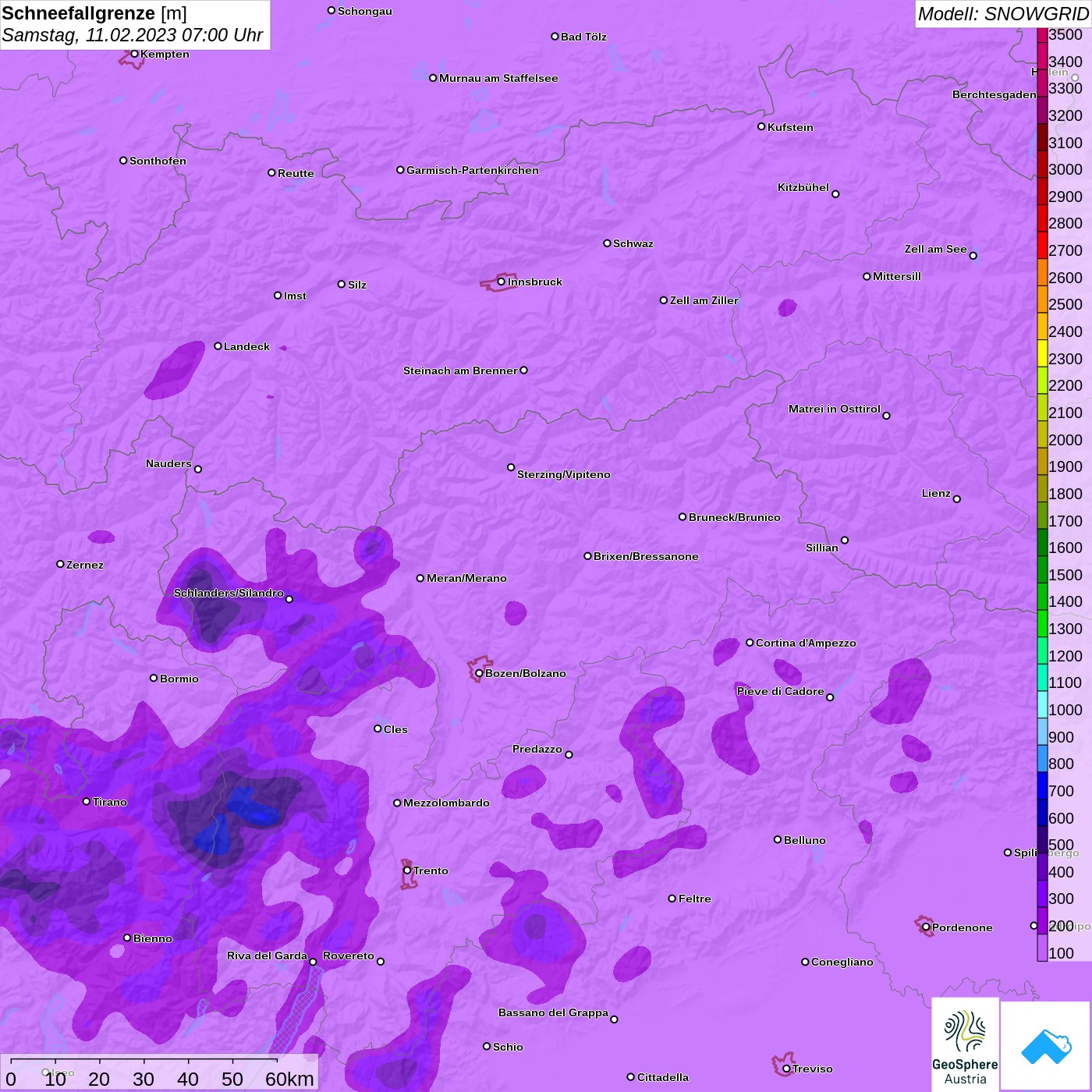Click the Kitzbühel label
This screenshot has width=1092, height=1092.
[x=803, y=187]
